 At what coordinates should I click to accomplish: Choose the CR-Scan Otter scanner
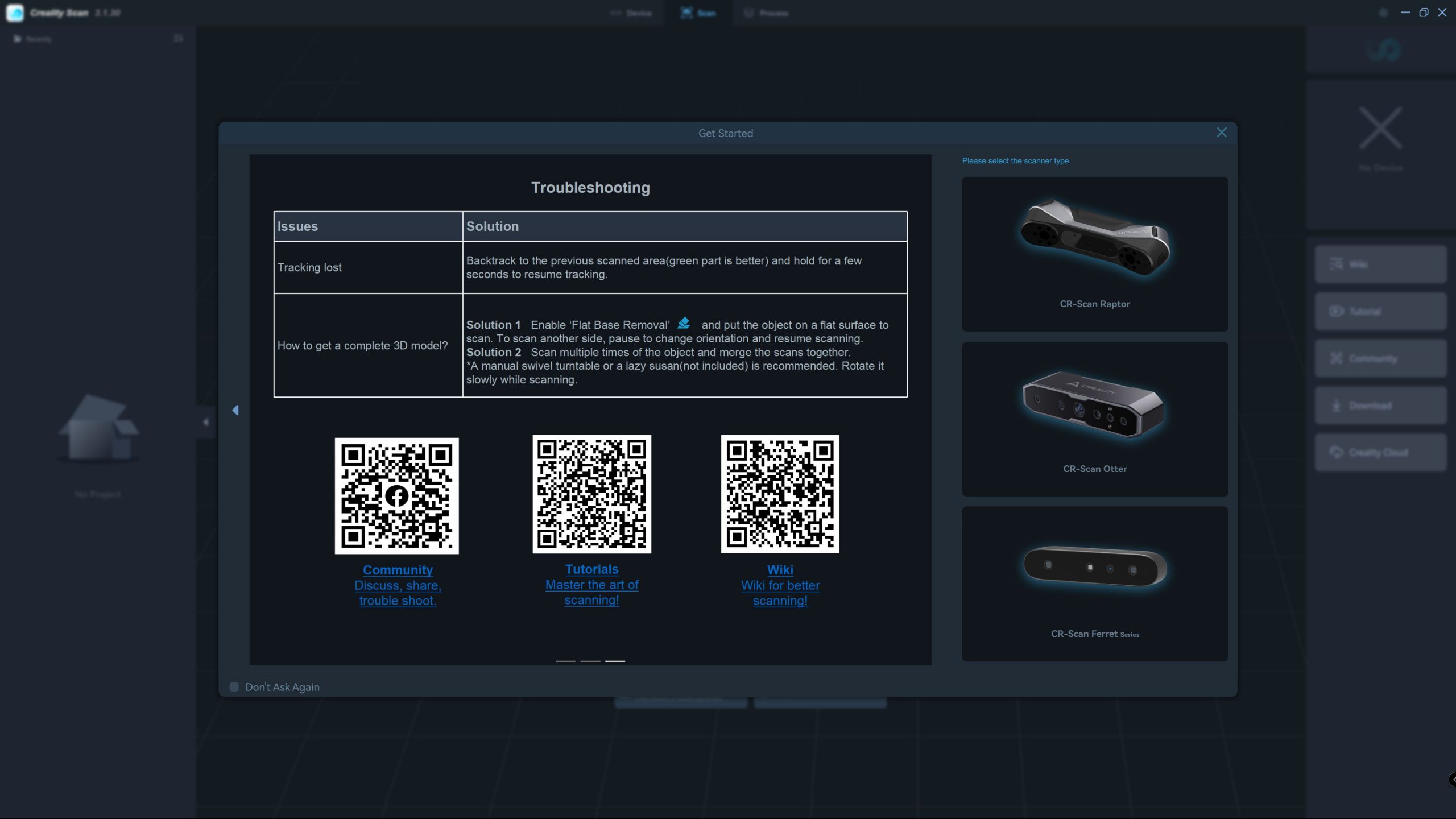(x=1095, y=419)
